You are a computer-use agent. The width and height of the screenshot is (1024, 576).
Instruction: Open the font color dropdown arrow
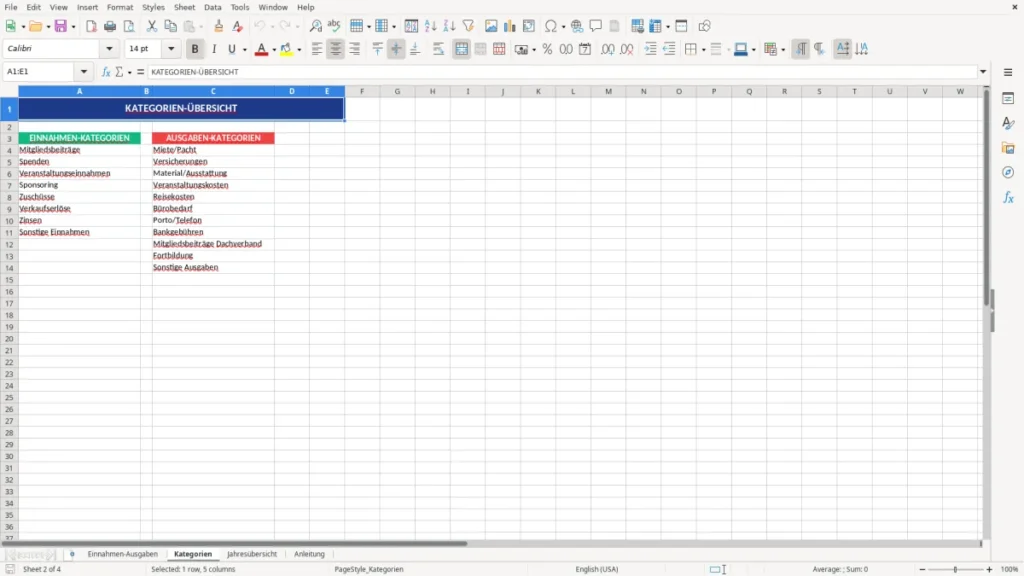point(274,50)
